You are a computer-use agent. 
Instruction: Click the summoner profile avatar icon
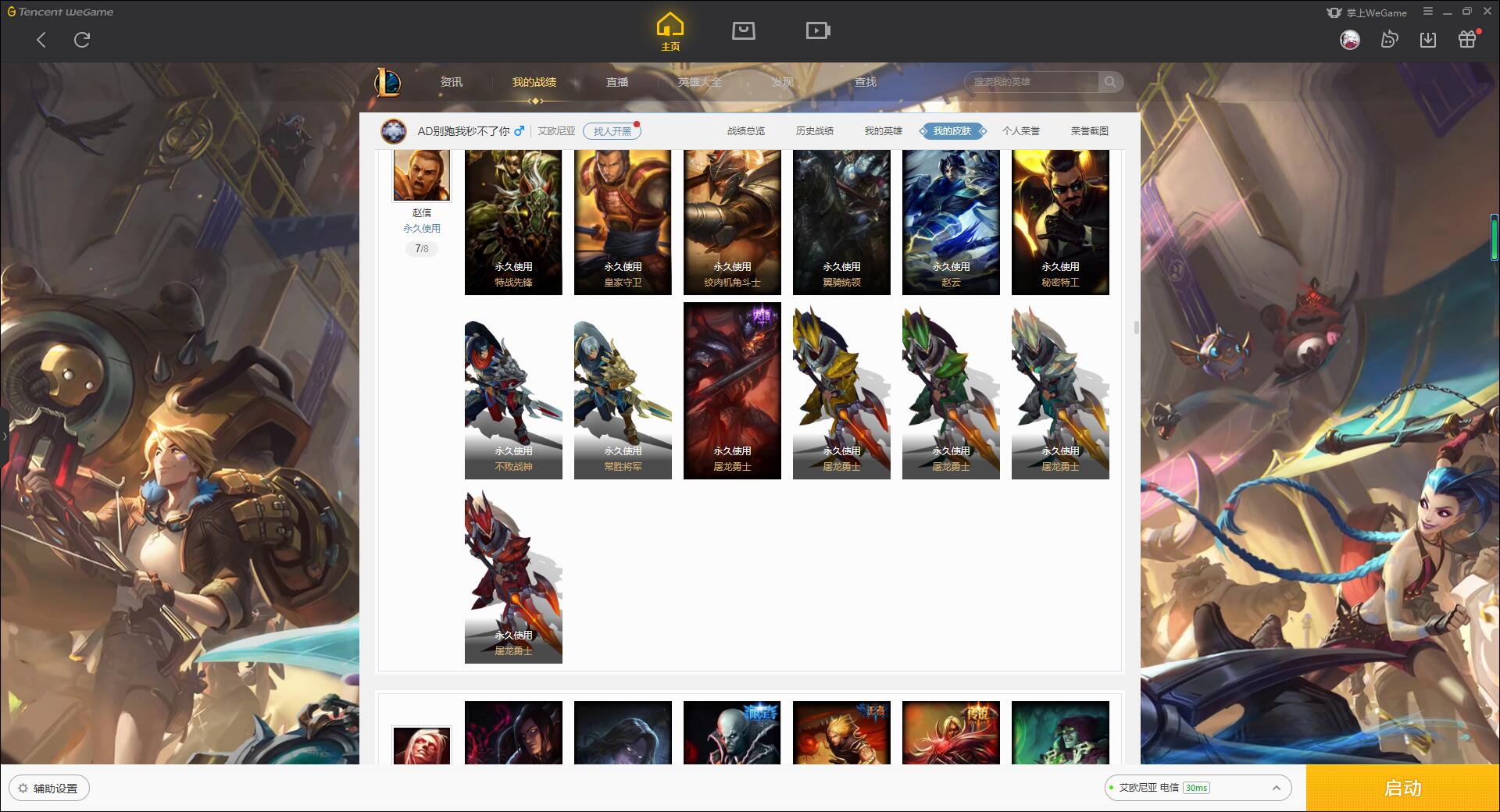[x=394, y=131]
